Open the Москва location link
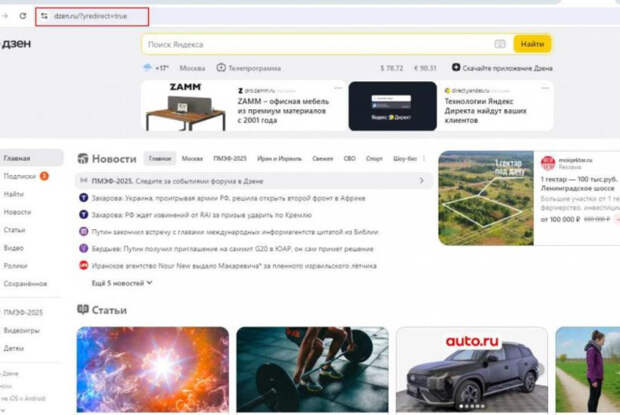The image size is (620, 415). [192, 68]
